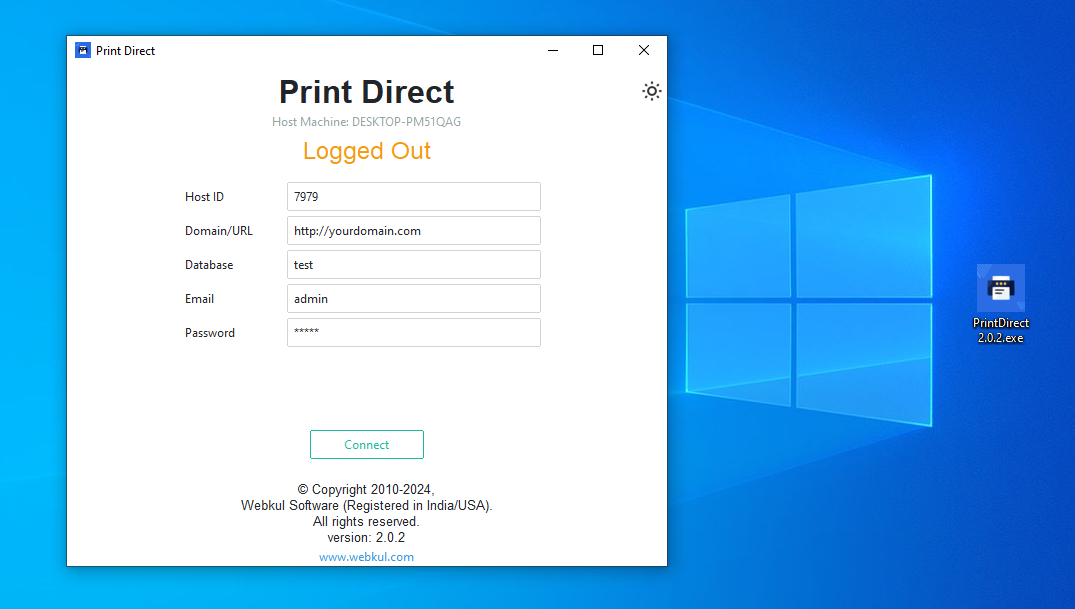Image resolution: width=1075 pixels, height=609 pixels.
Task: Click the '© Copyright 2010-2024,' text
Action: coord(366,490)
